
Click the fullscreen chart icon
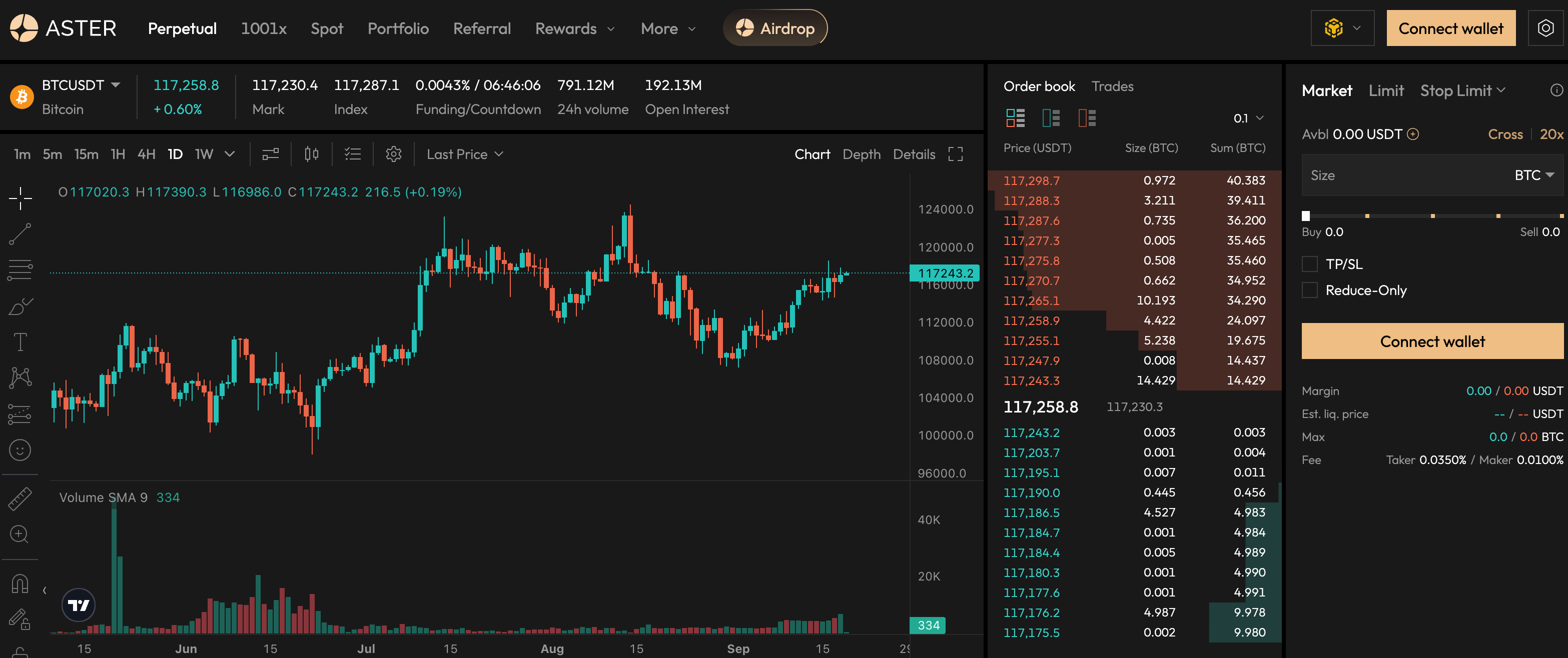[x=955, y=154]
